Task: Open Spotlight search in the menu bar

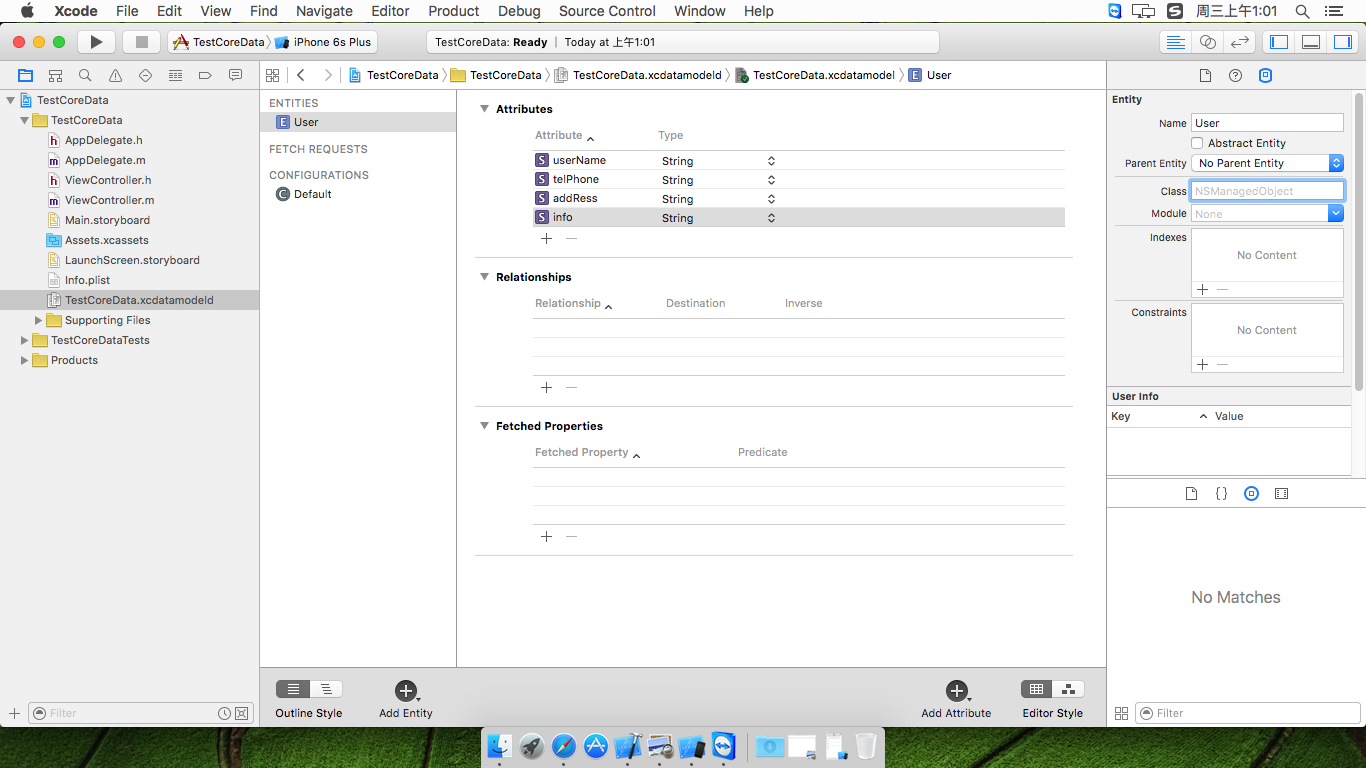Action: click(1302, 11)
